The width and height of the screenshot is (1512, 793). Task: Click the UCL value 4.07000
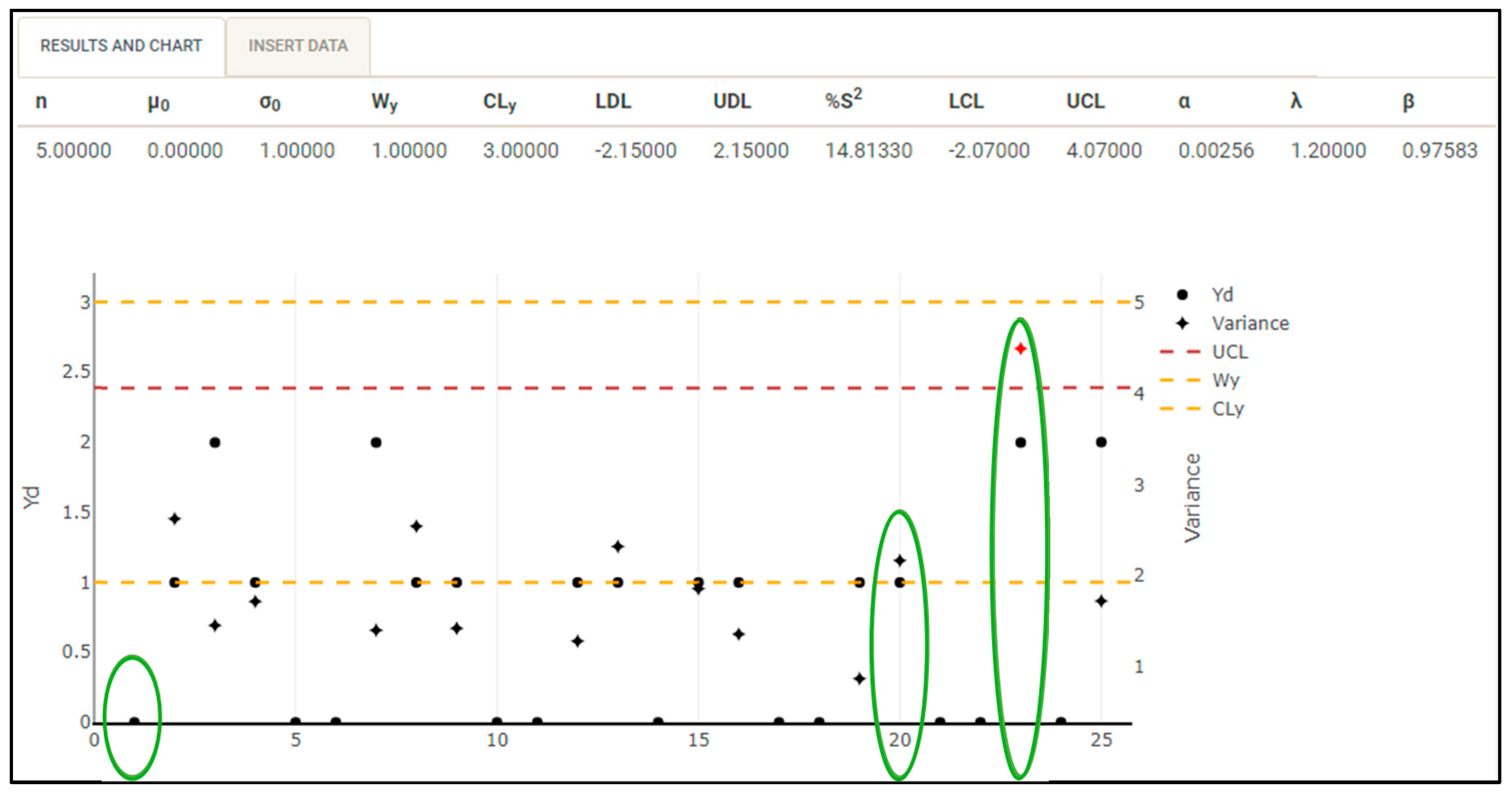[x=1103, y=151]
